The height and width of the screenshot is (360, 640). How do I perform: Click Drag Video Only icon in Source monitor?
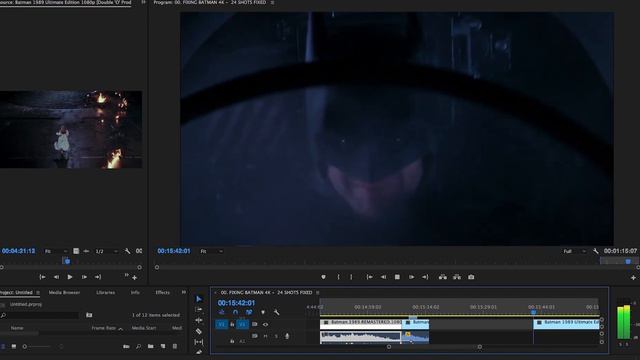(76, 251)
